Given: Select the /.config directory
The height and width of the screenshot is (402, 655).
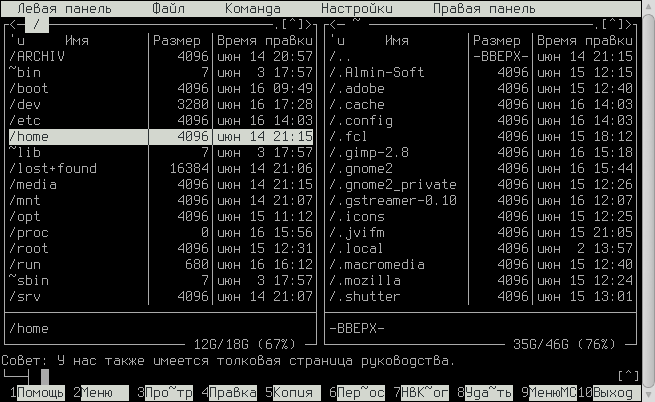Looking at the screenshot, I should [481, 120].
